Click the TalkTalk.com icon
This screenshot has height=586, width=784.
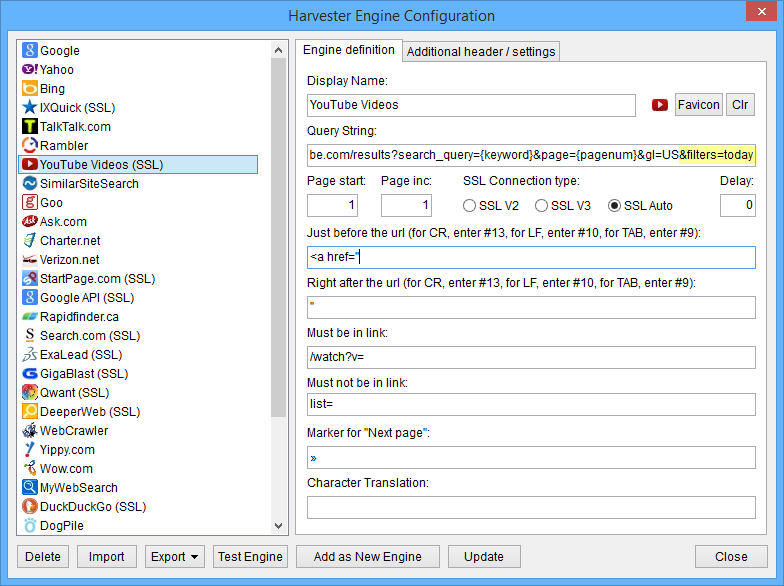[30, 126]
